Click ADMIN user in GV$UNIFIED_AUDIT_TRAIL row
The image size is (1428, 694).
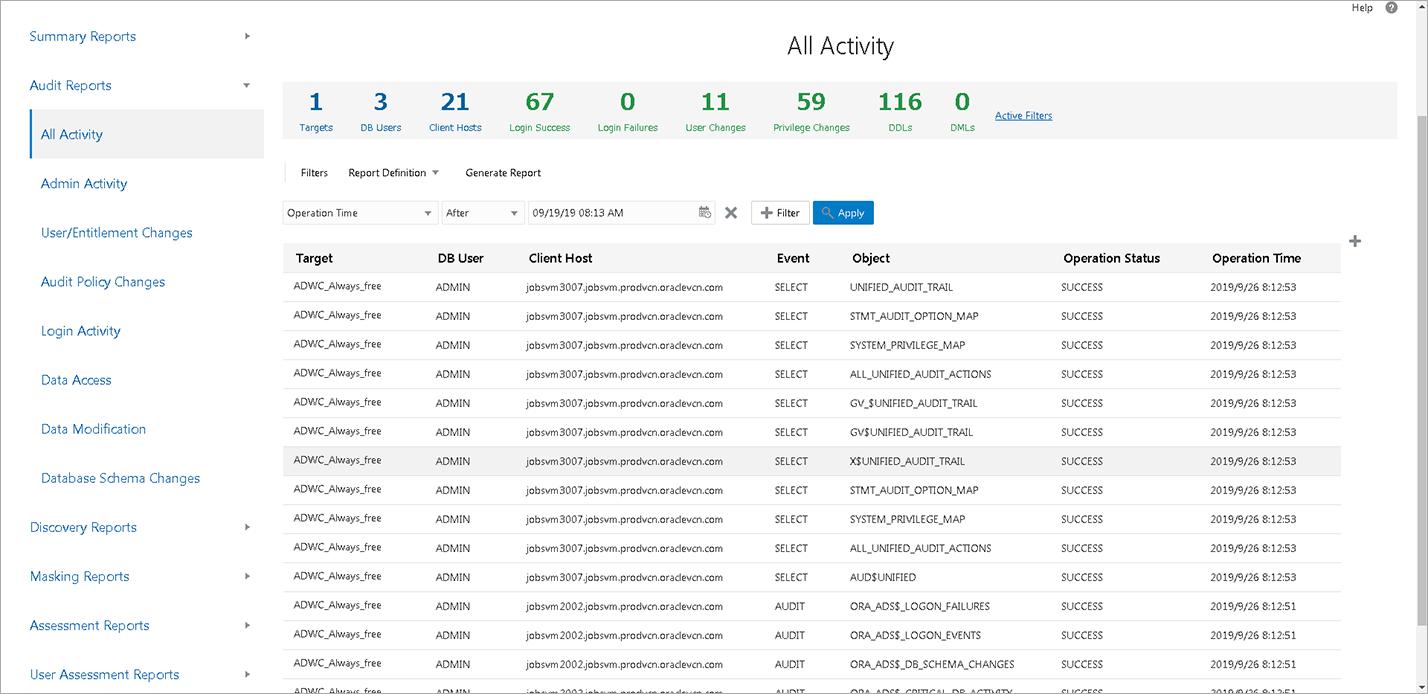(x=453, y=432)
